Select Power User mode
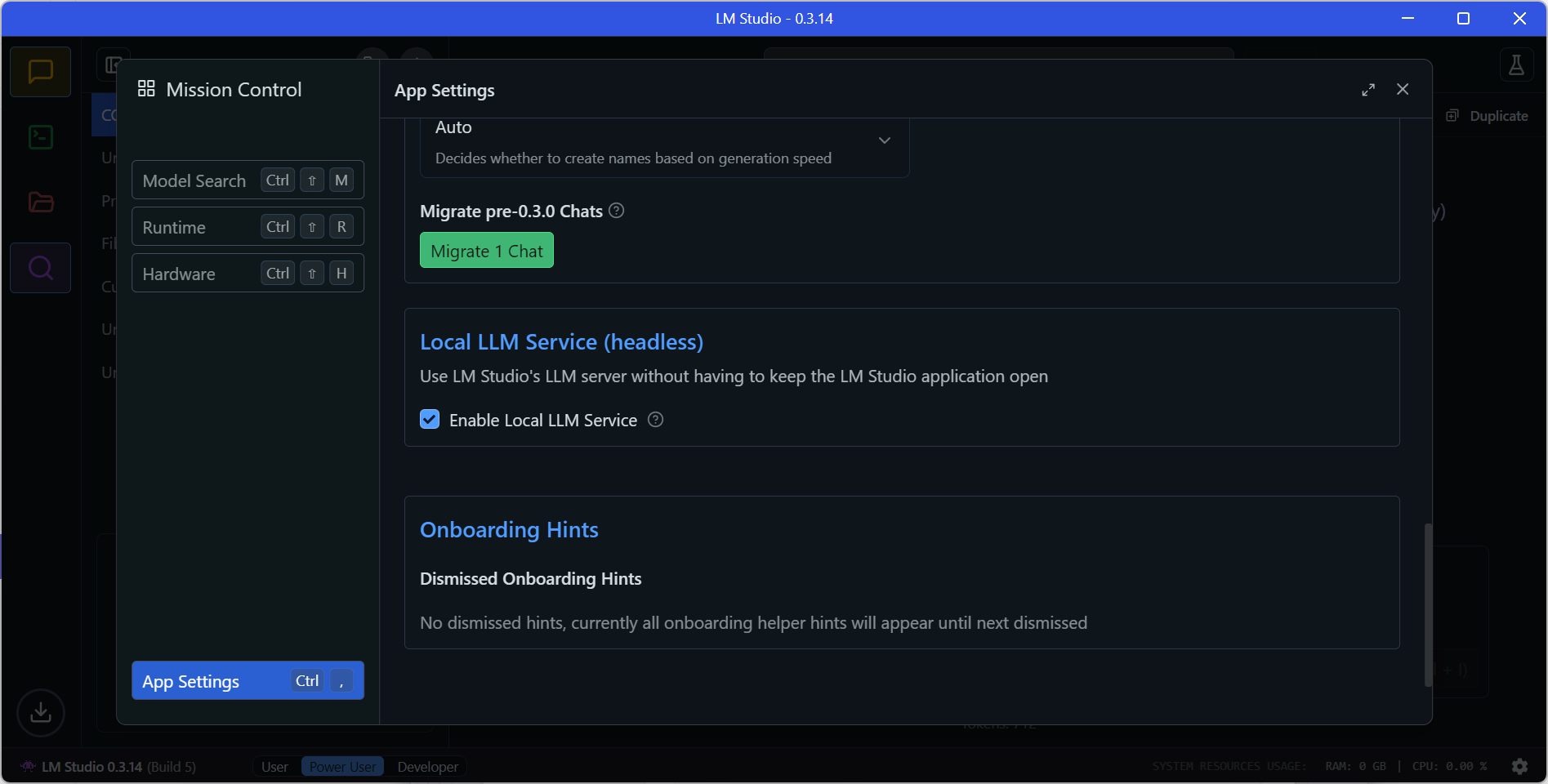The height and width of the screenshot is (784, 1548). pyautogui.click(x=342, y=767)
